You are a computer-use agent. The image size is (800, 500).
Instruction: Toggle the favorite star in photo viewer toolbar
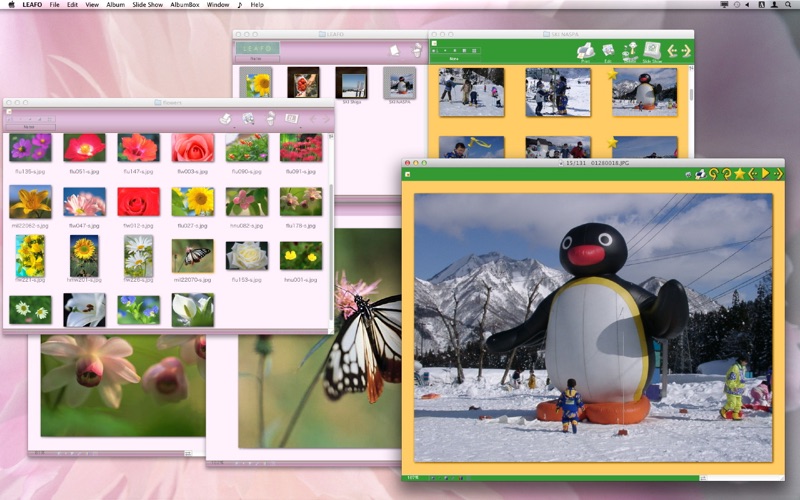[739, 174]
